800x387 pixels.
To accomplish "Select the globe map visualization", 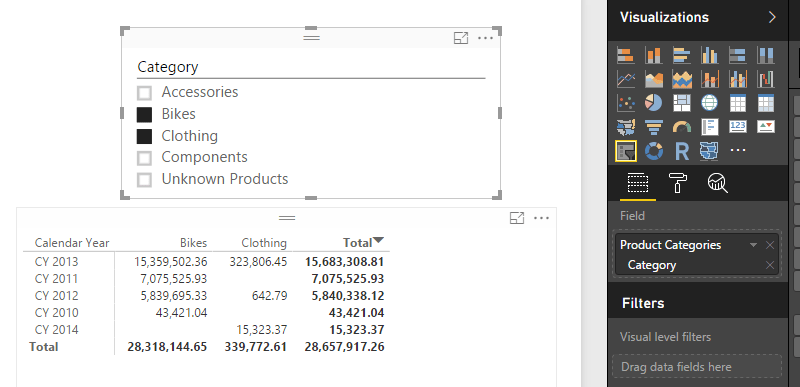I will point(709,103).
